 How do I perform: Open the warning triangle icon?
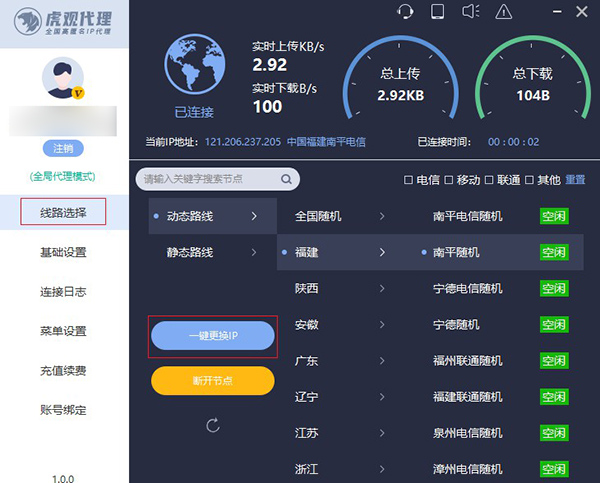[504, 12]
